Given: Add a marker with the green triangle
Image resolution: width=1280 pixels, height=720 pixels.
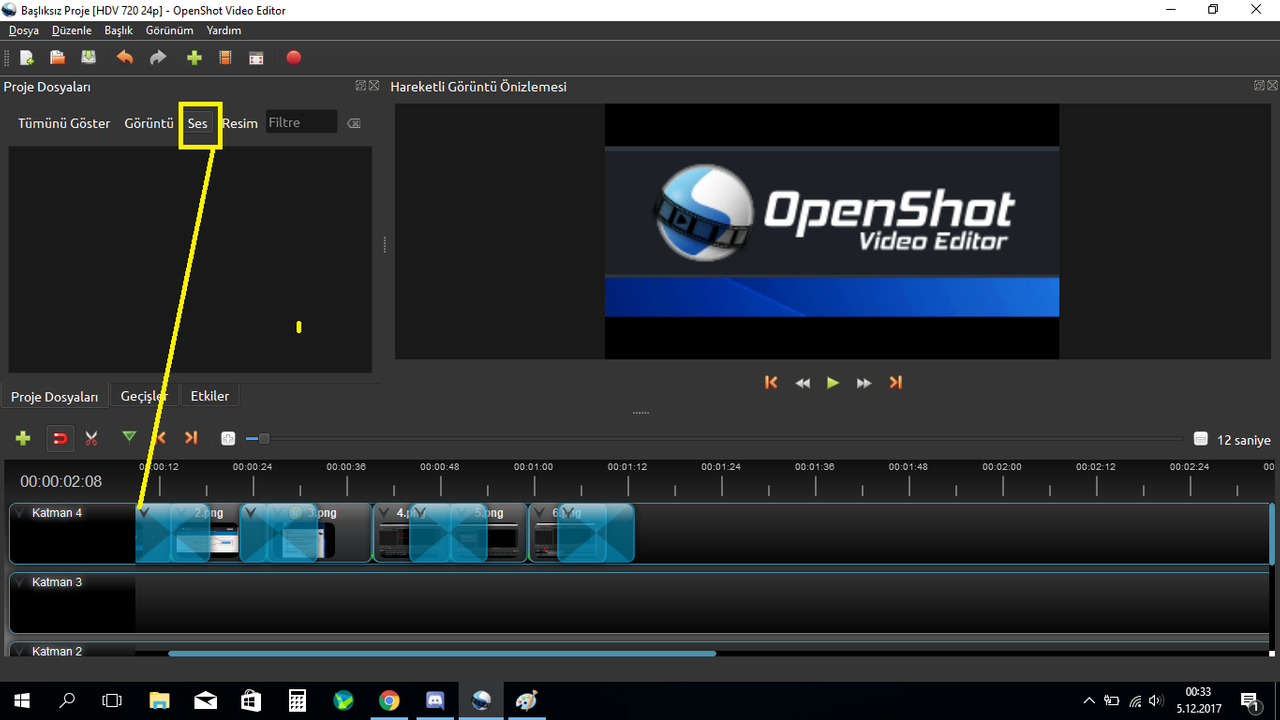Looking at the screenshot, I should point(129,436).
